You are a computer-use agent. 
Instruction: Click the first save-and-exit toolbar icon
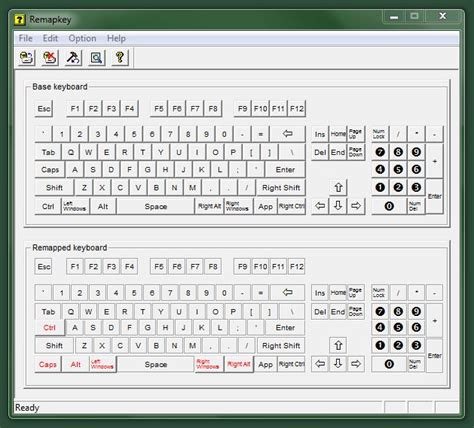(x=26, y=58)
